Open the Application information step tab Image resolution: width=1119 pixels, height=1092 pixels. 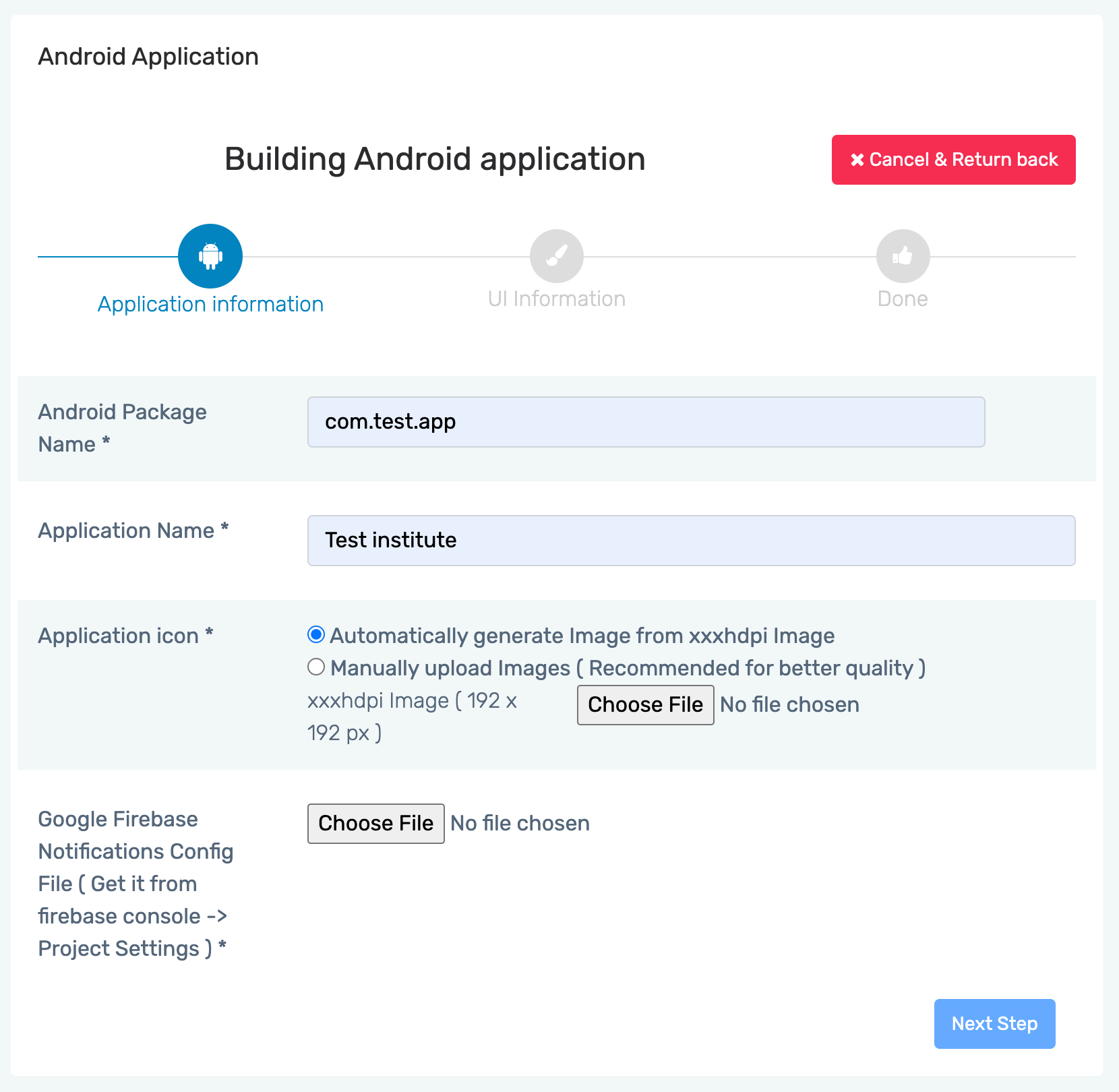[x=210, y=304]
